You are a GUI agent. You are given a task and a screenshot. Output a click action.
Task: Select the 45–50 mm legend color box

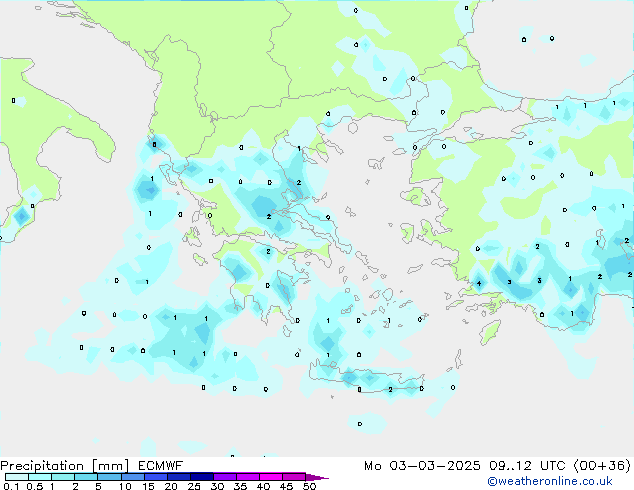[x=294, y=477]
